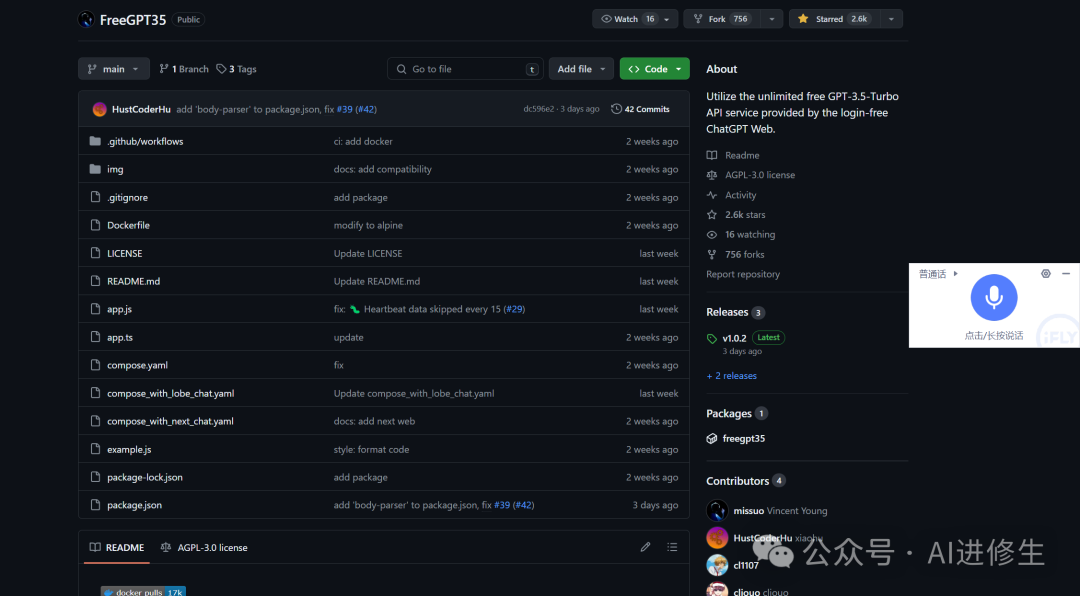Open the Dockerfile file link
The height and width of the screenshot is (596, 1080).
point(128,225)
